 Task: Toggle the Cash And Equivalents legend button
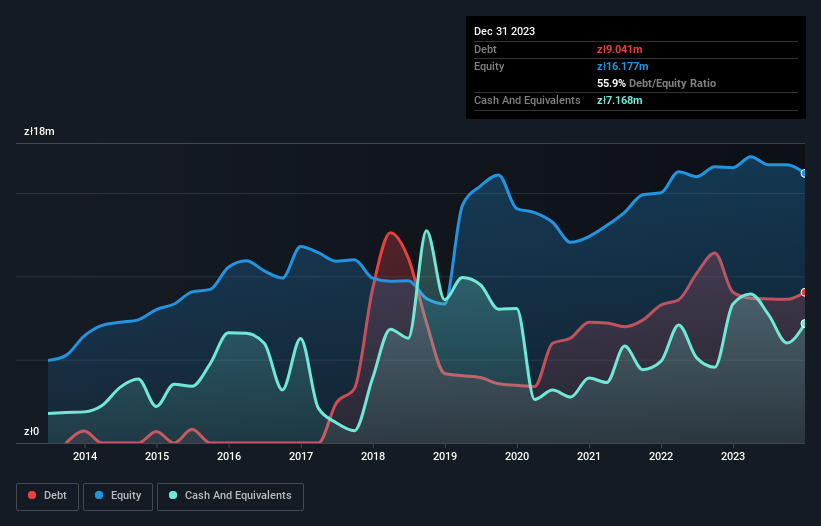click(230, 496)
